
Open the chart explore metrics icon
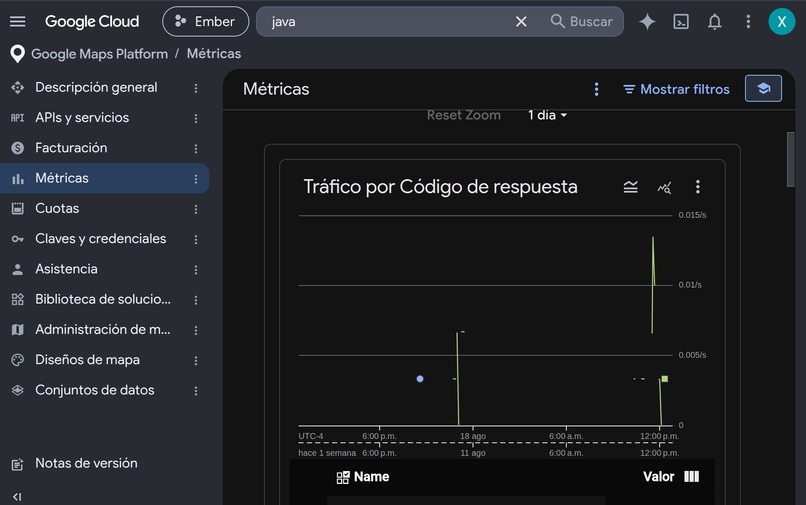point(664,188)
